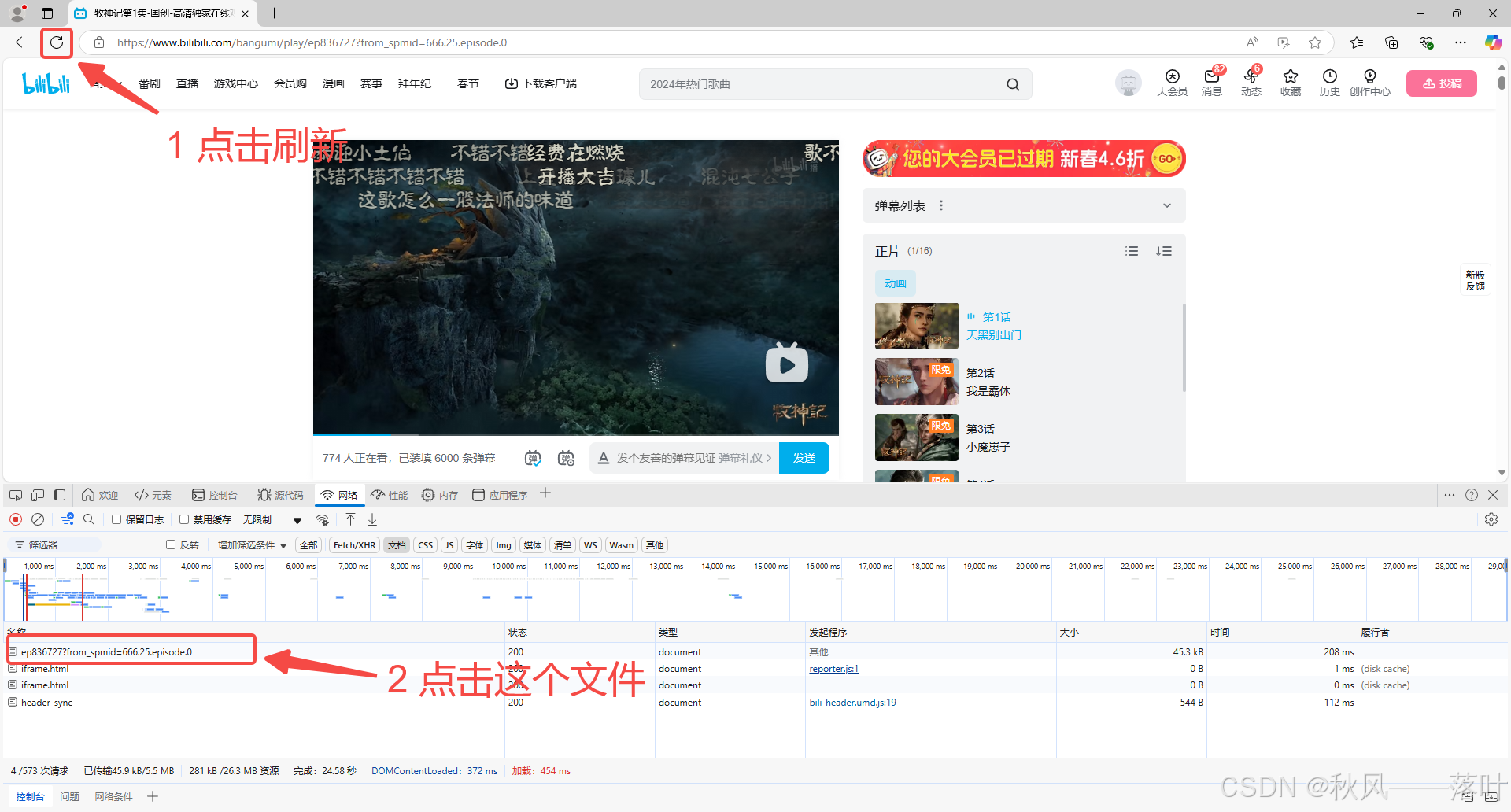Add page to favorites star in address bar

[x=1315, y=42]
